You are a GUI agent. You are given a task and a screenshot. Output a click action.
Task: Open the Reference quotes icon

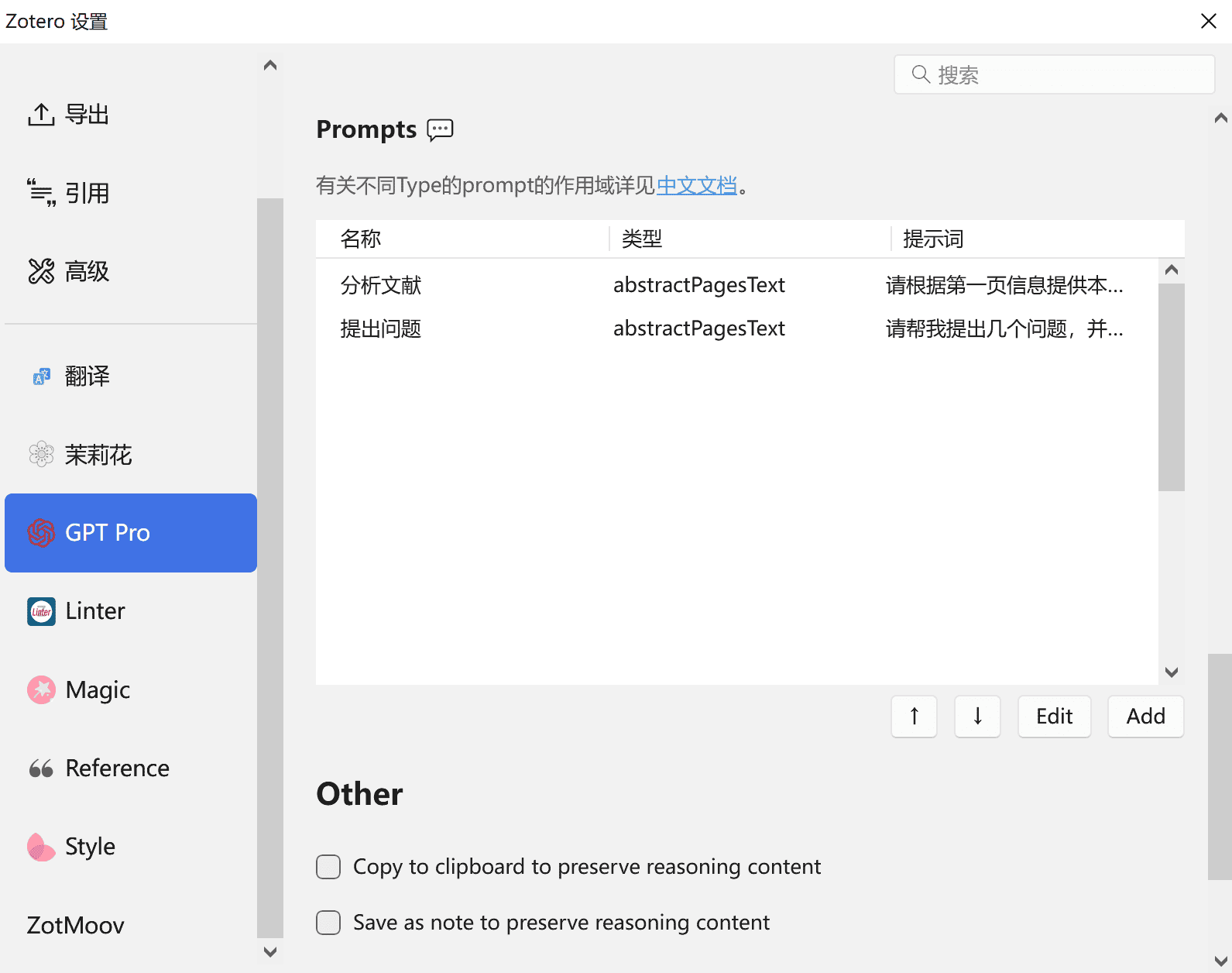click(x=41, y=768)
